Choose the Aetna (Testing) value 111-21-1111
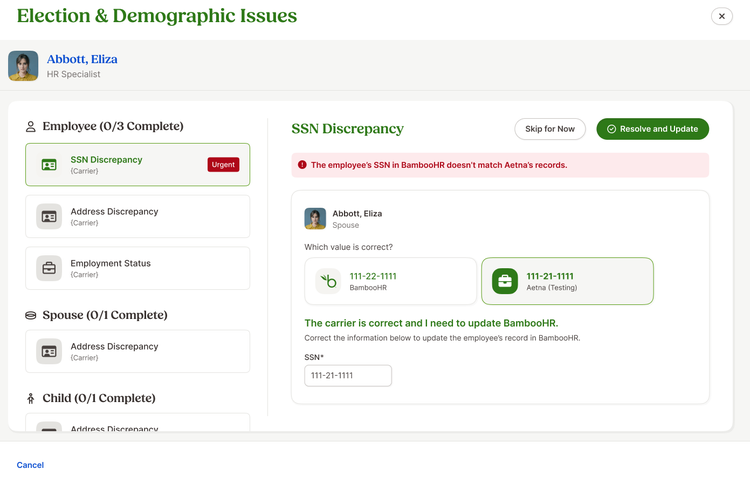This screenshot has height=483, width=750. [567, 281]
